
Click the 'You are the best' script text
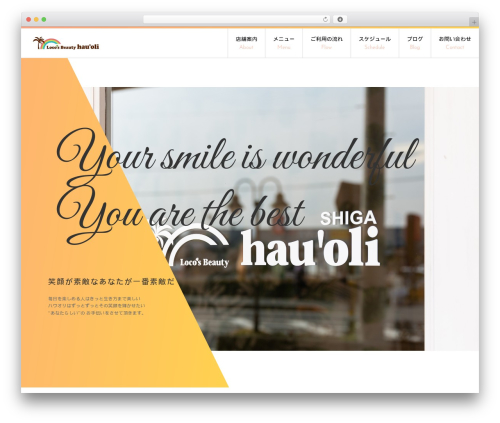click(180, 217)
